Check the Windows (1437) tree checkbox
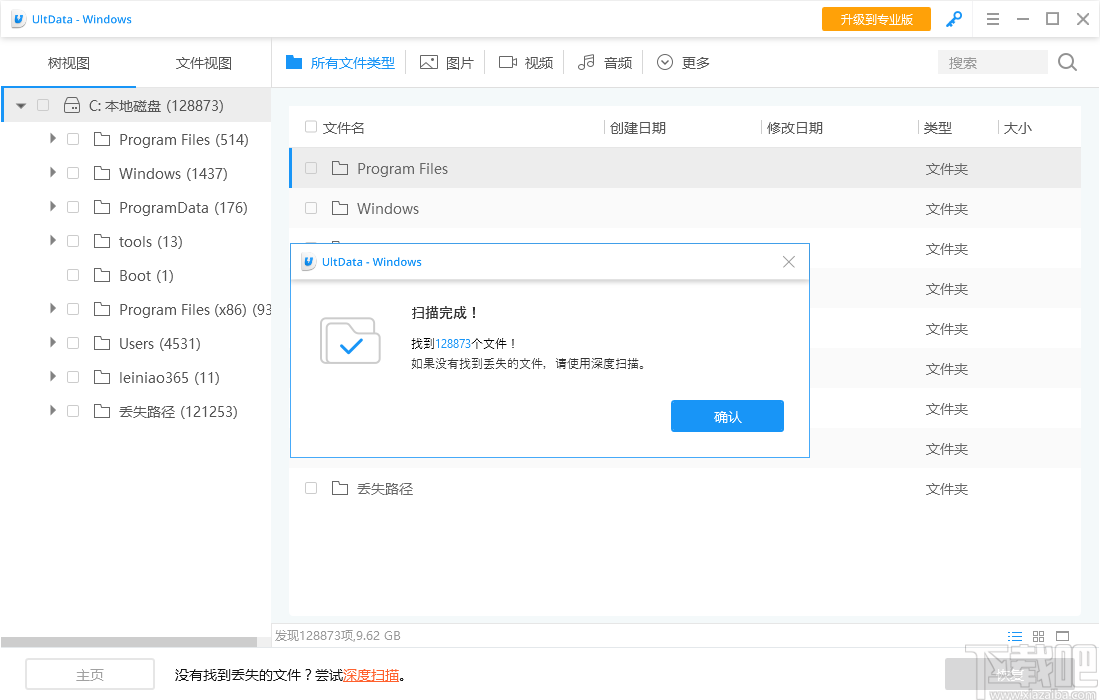The width and height of the screenshot is (1100, 700). [x=73, y=173]
